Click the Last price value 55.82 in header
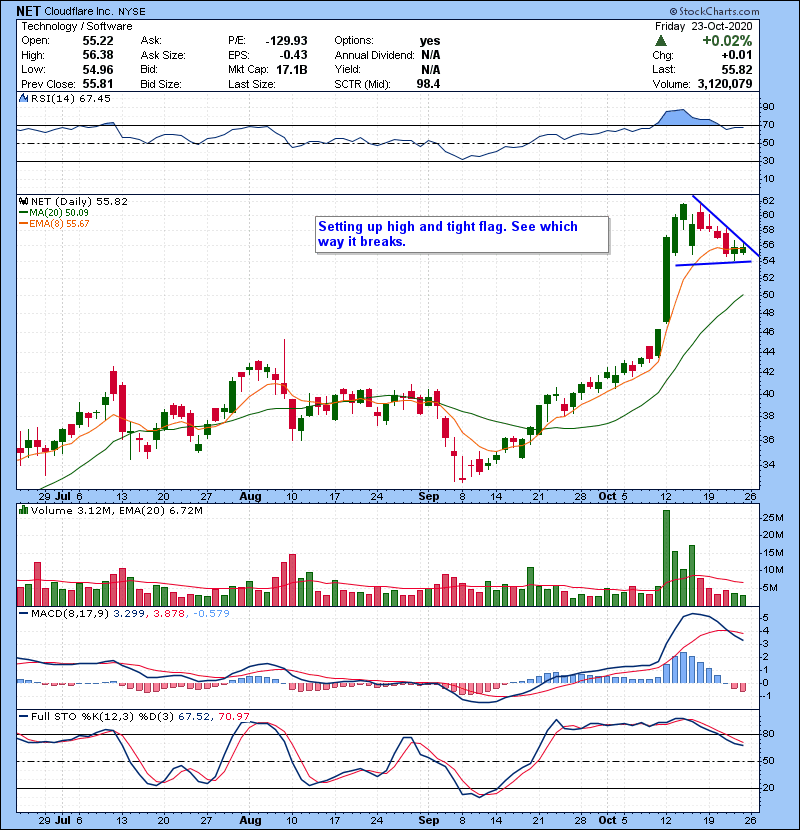The image size is (800, 830). (x=736, y=69)
